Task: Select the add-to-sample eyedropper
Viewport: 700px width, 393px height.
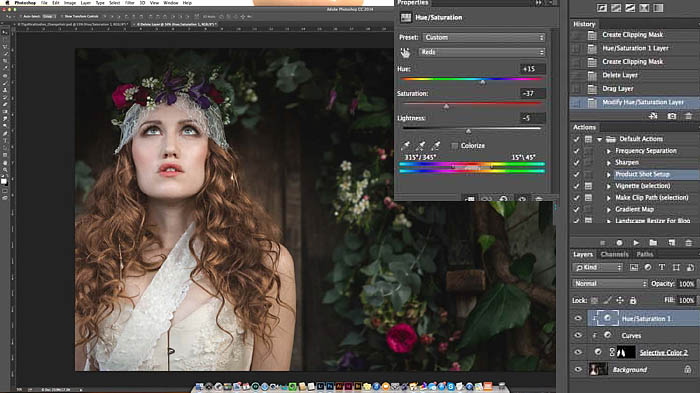Action: click(421, 146)
